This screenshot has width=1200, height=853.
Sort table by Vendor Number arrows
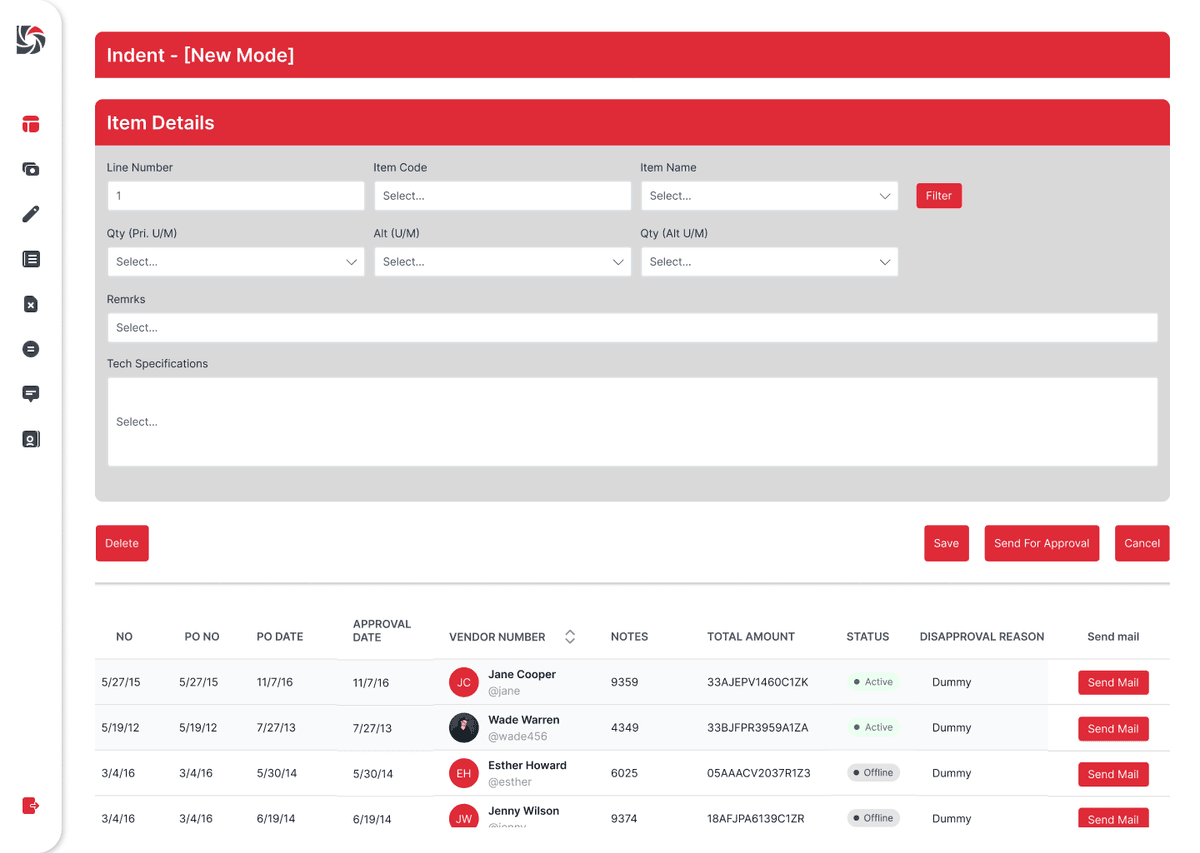570,637
